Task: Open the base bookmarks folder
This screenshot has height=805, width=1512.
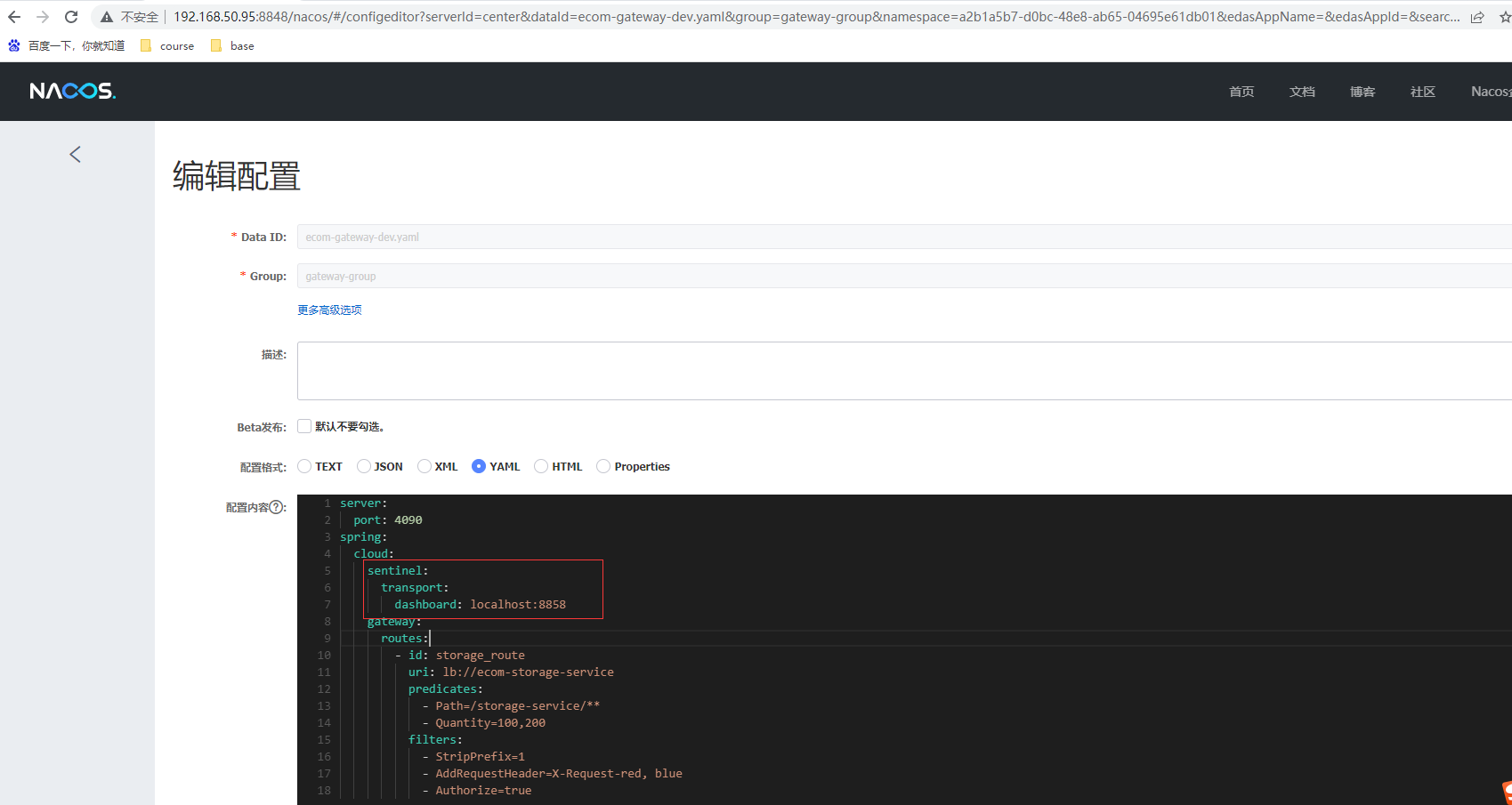Action: click(x=232, y=45)
